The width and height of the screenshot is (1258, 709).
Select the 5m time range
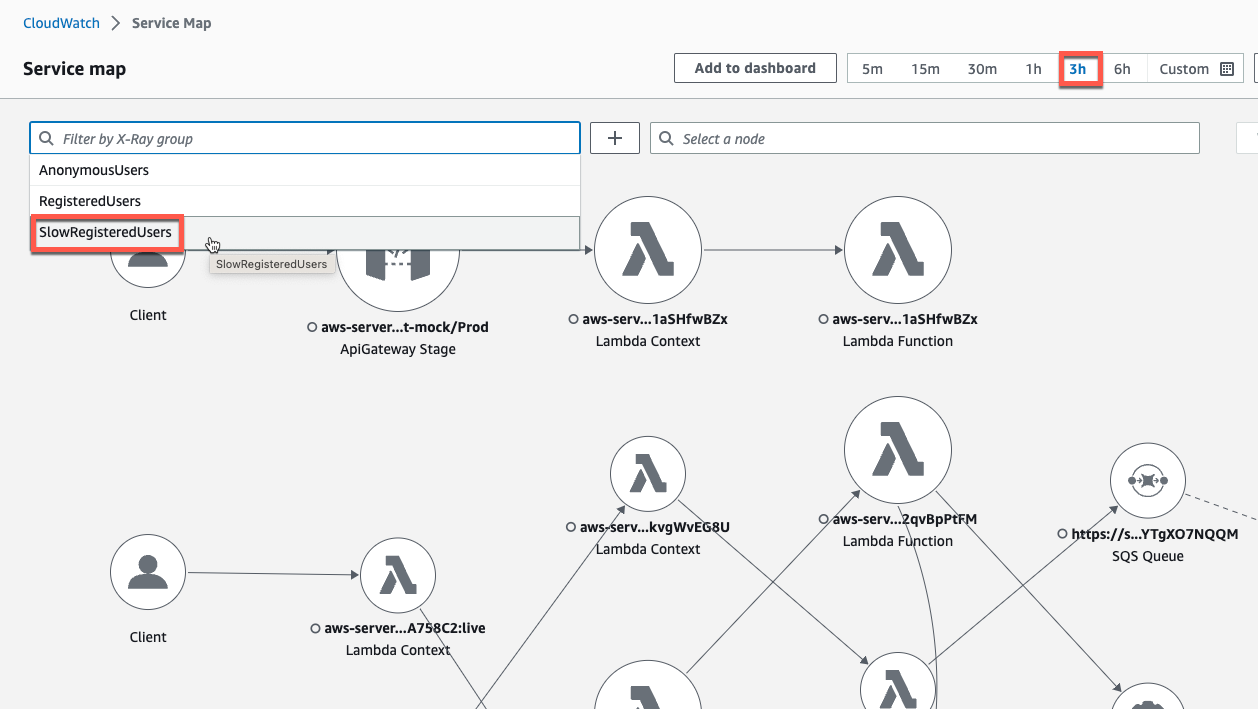[873, 69]
